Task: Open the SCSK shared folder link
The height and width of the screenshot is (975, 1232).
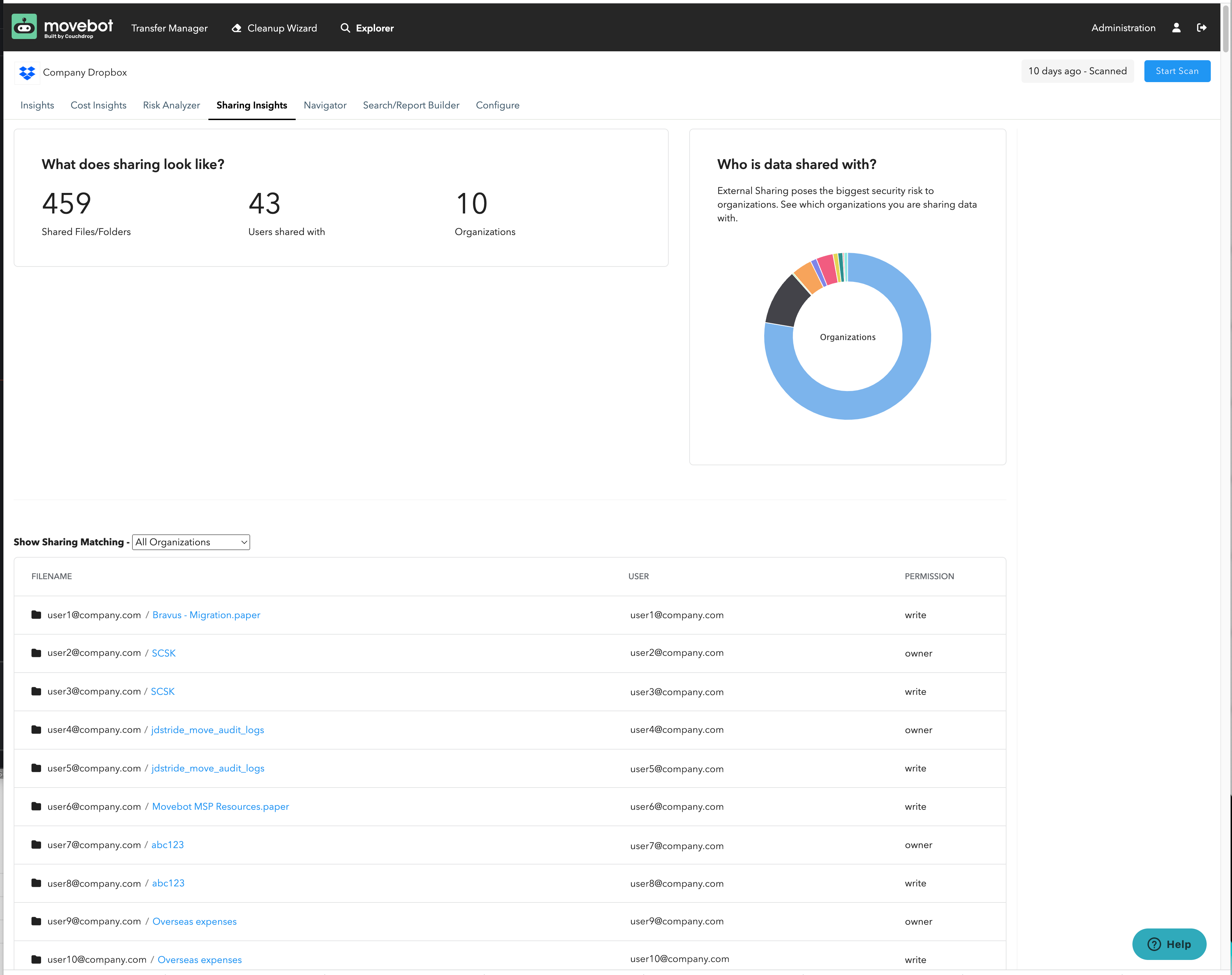Action: point(163,652)
